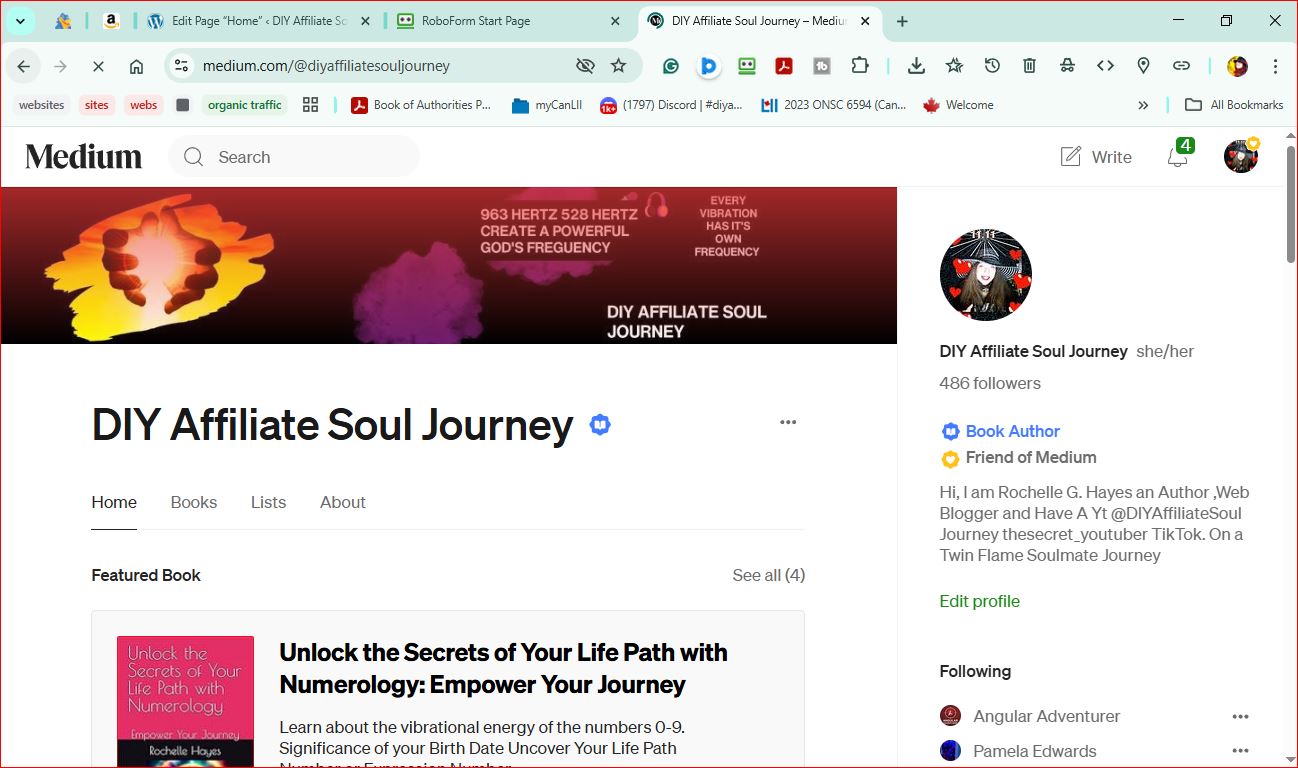Click the 486 followers link

(990, 383)
